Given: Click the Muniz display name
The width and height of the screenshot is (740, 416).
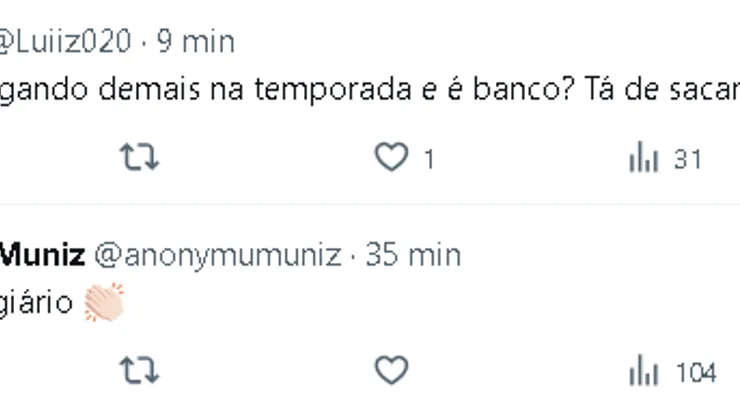Looking at the screenshot, I should pos(42,255).
